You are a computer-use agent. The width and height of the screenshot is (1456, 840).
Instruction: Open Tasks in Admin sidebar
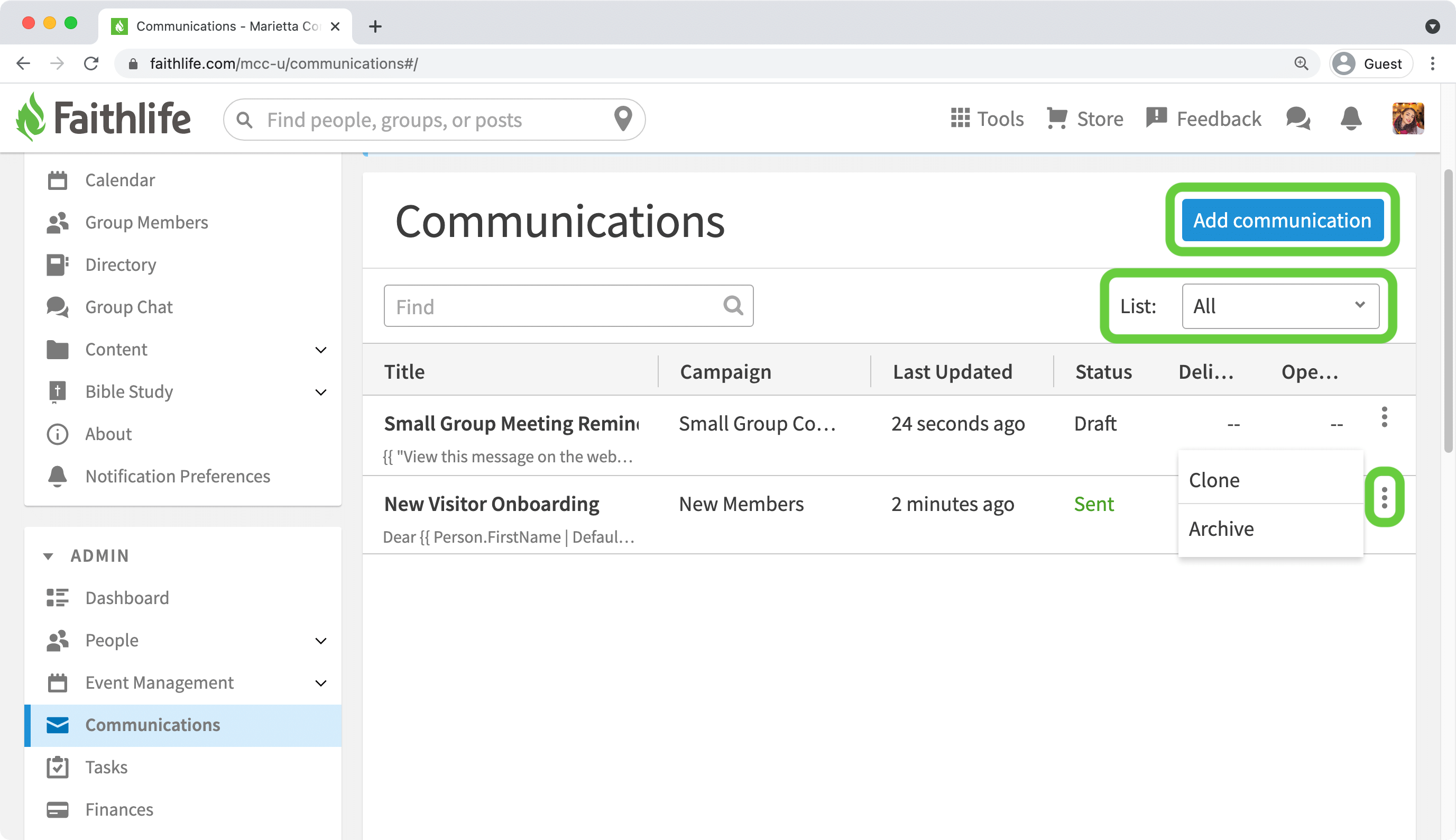[x=182, y=768]
